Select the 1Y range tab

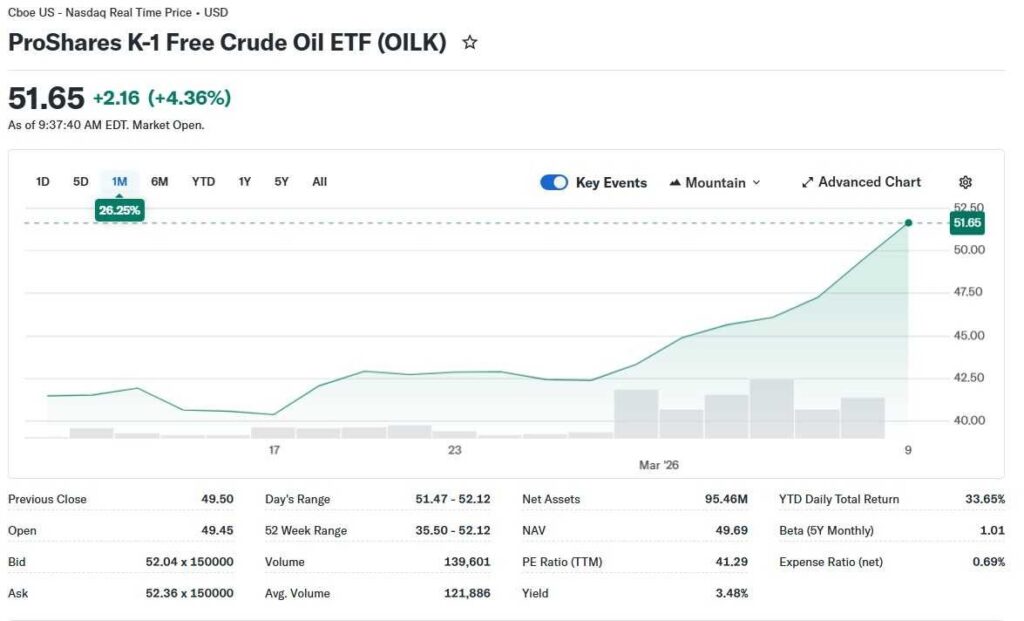pos(244,181)
